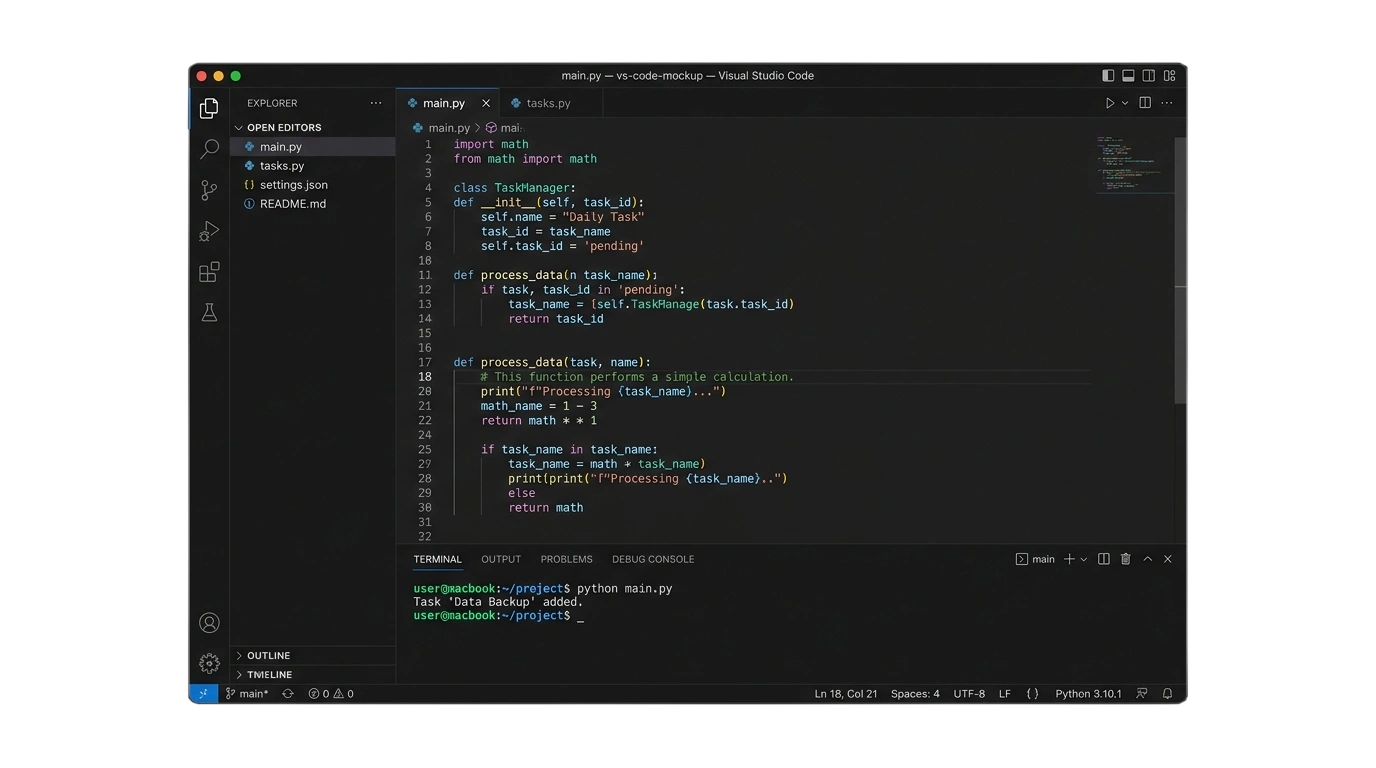This screenshot has height=768, width=1376.
Task: Open a new terminal with the plus icon
Action: tap(1066, 558)
